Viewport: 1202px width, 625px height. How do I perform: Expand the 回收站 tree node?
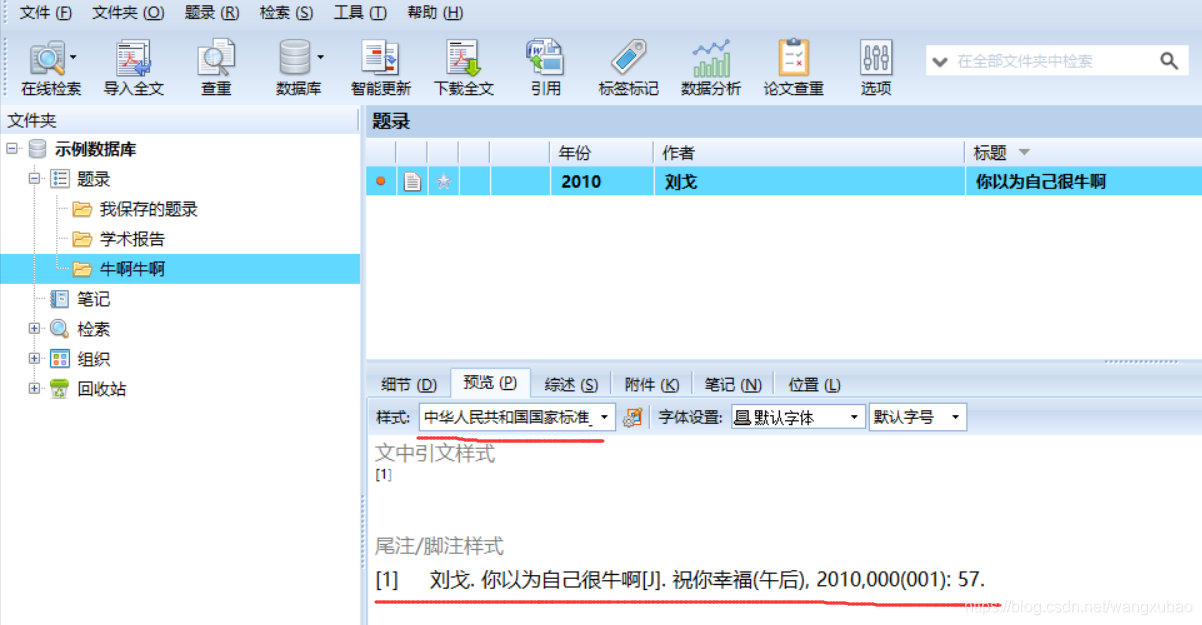pos(35,388)
